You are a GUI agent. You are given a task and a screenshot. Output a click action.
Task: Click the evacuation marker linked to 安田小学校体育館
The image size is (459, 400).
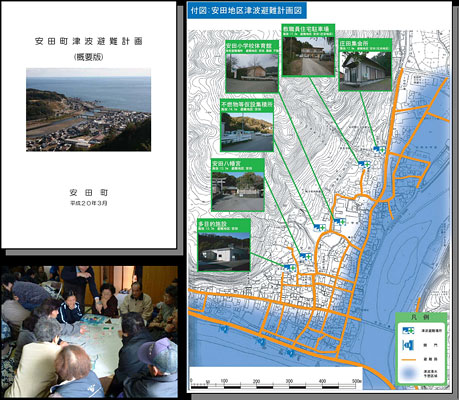pos(340,221)
